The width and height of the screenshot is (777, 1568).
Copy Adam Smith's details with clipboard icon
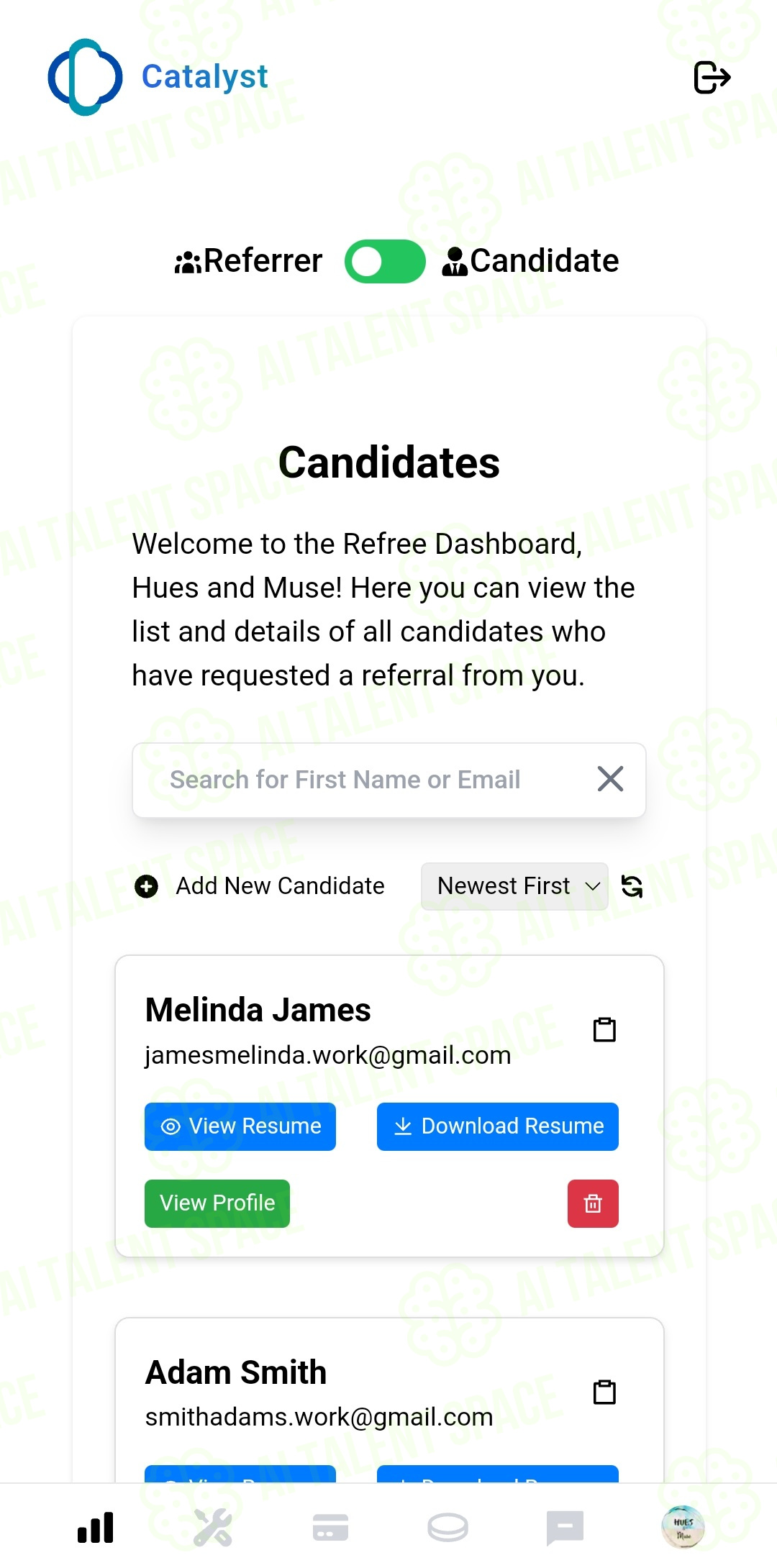click(604, 1392)
